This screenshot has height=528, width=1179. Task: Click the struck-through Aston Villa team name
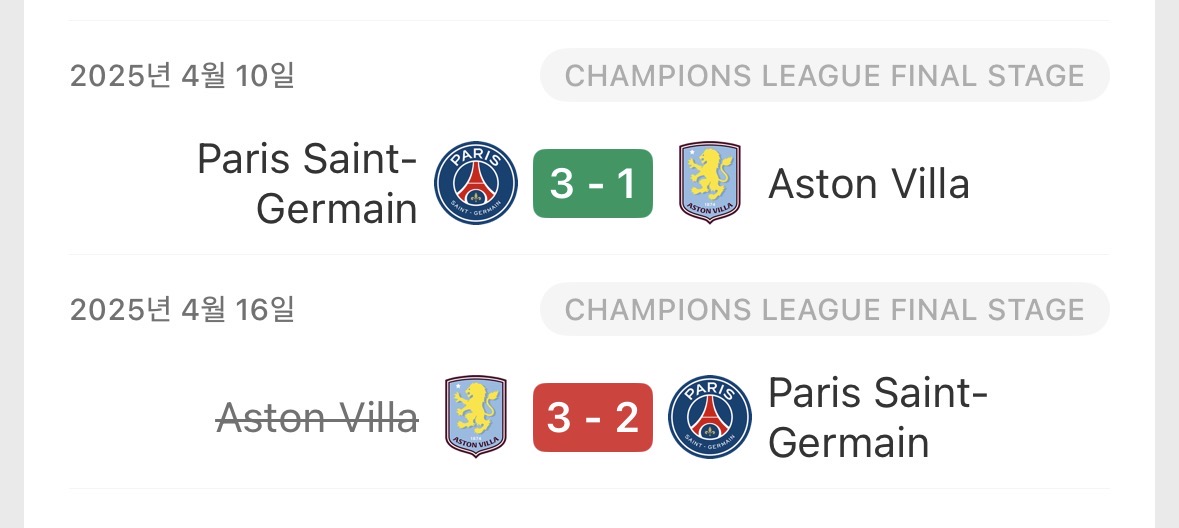[x=317, y=418]
